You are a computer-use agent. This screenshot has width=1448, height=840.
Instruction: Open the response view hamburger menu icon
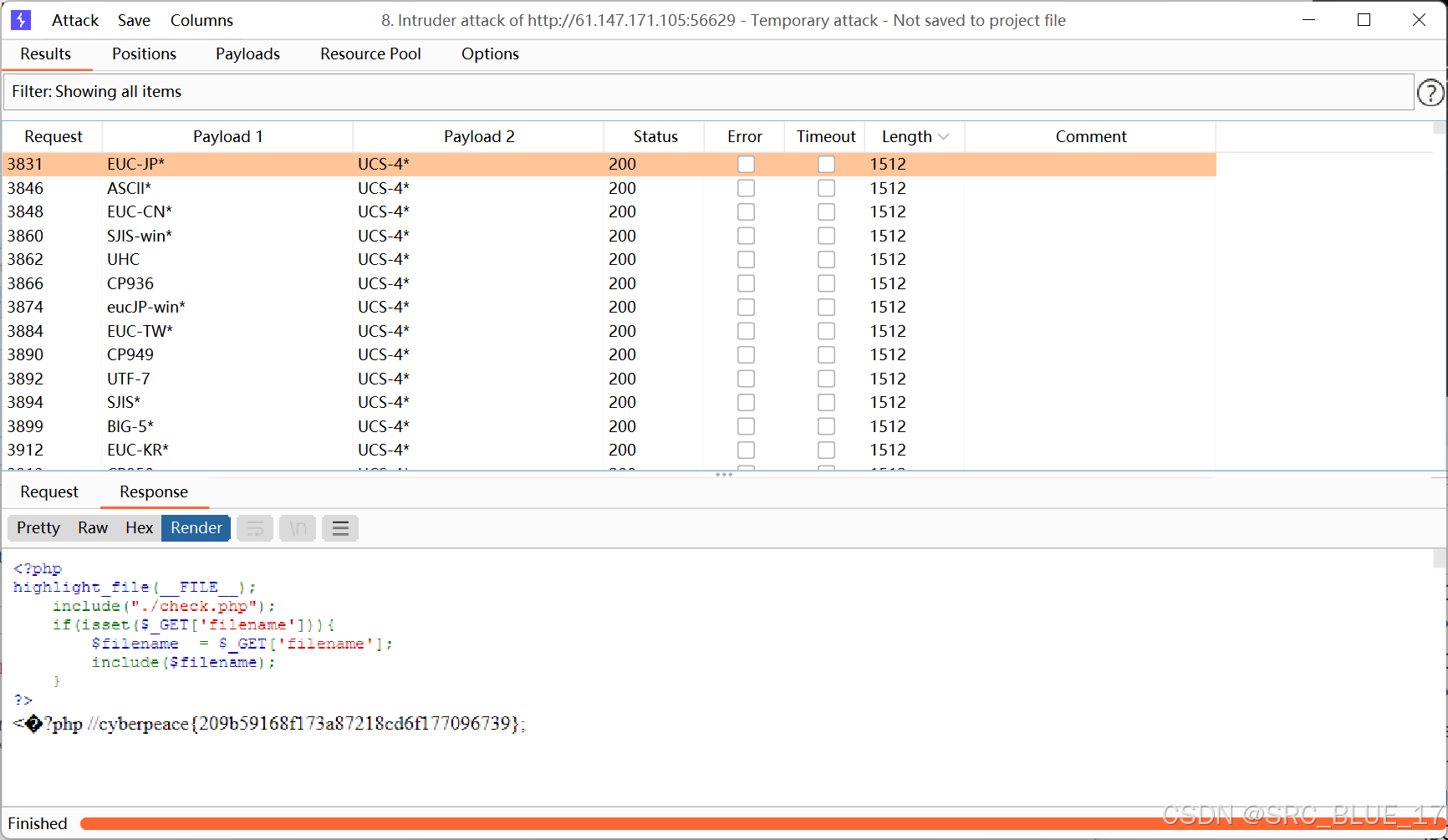(x=340, y=528)
